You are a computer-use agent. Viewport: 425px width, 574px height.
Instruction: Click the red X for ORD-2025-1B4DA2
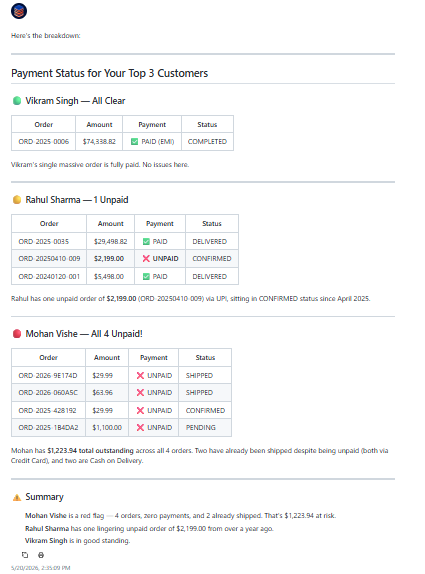coord(140,427)
